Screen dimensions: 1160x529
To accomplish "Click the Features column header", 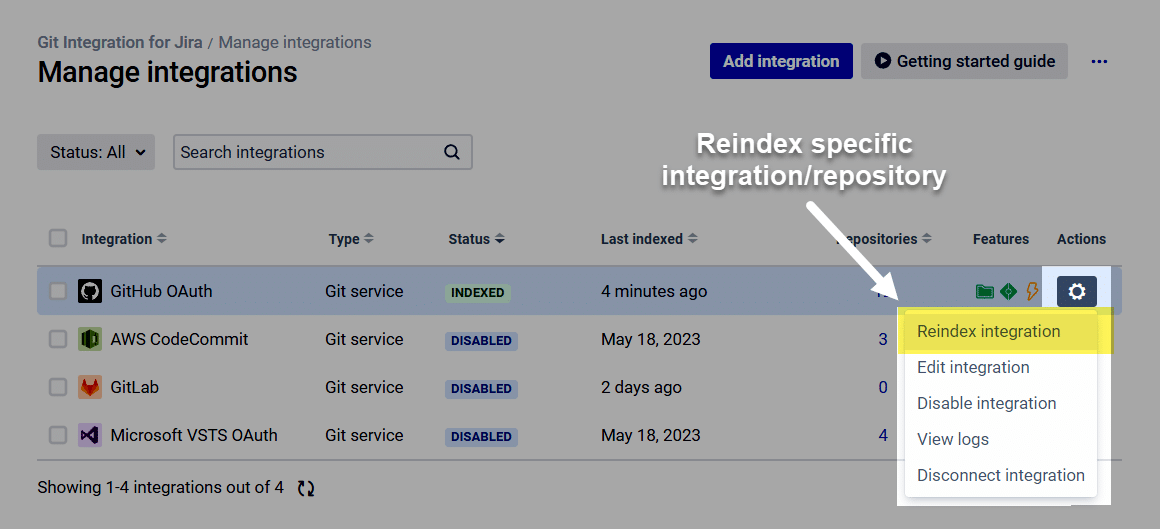I will (1001, 239).
